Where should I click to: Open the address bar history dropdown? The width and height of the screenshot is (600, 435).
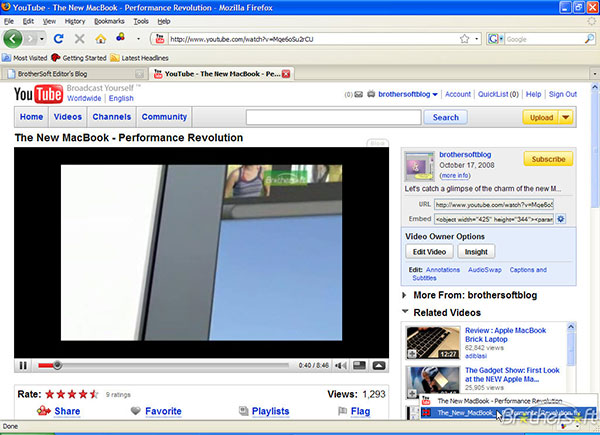click(x=476, y=39)
